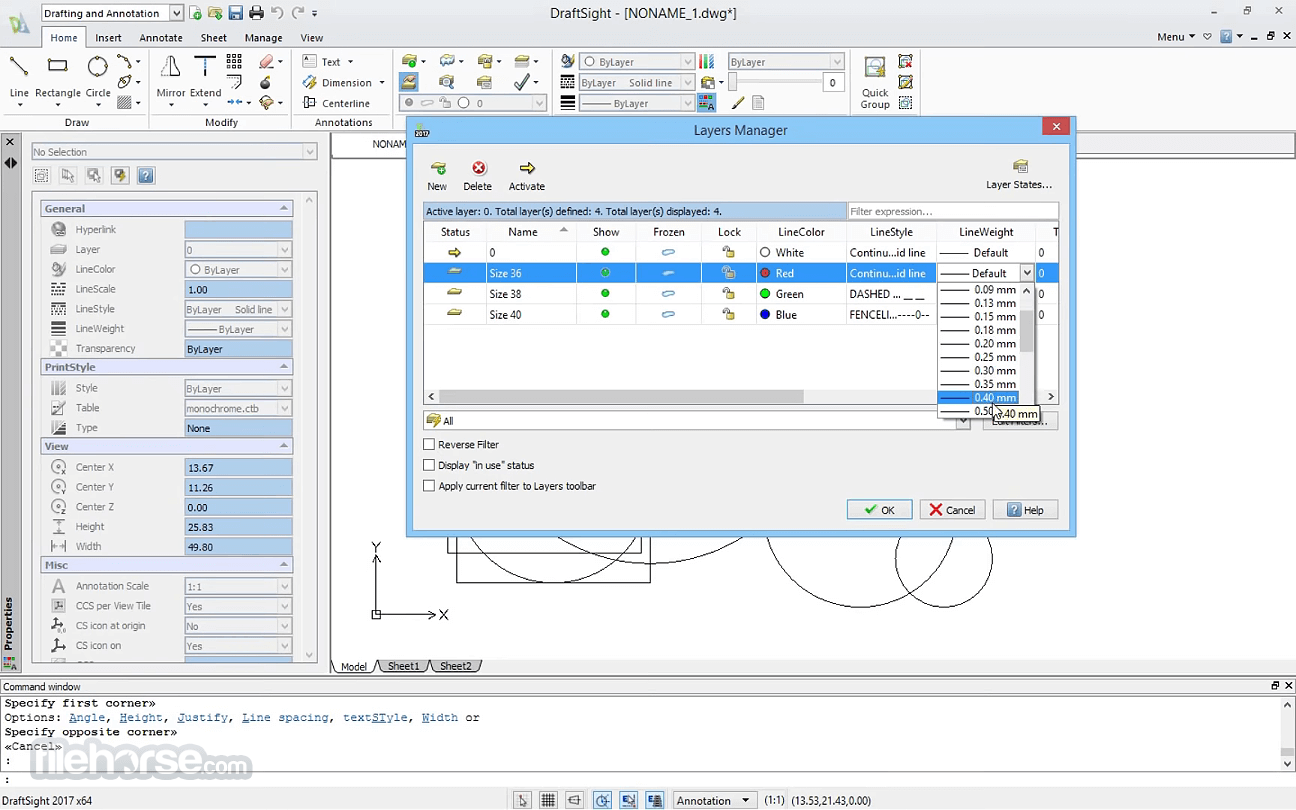This screenshot has width=1296, height=810.
Task: Collapse the General section in Properties
Action: pyautogui.click(x=284, y=209)
